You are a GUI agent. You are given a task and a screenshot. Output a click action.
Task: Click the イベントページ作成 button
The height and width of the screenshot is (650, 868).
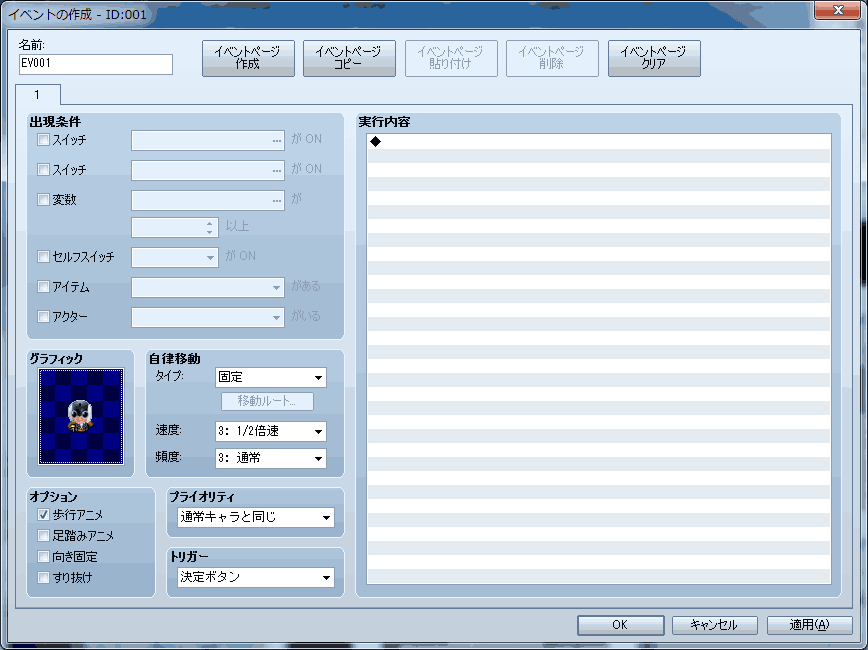(248, 58)
